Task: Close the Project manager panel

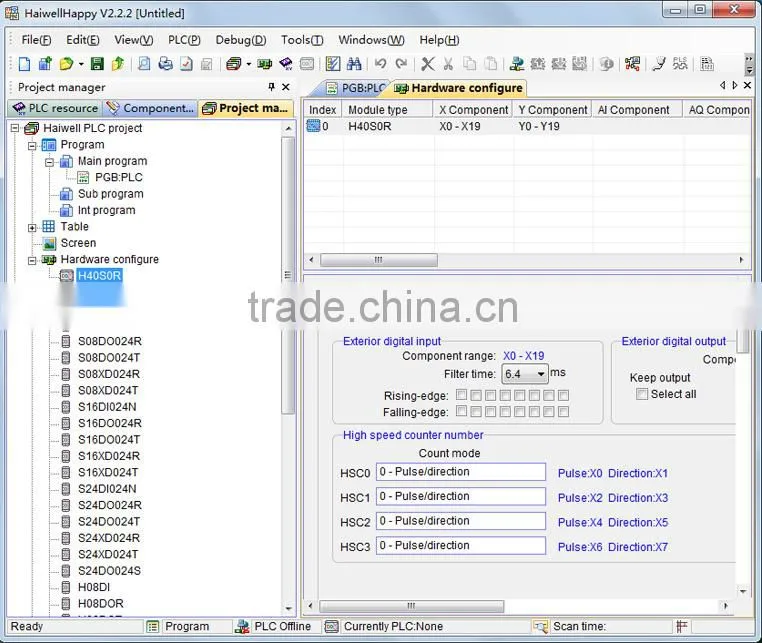Action: click(286, 87)
